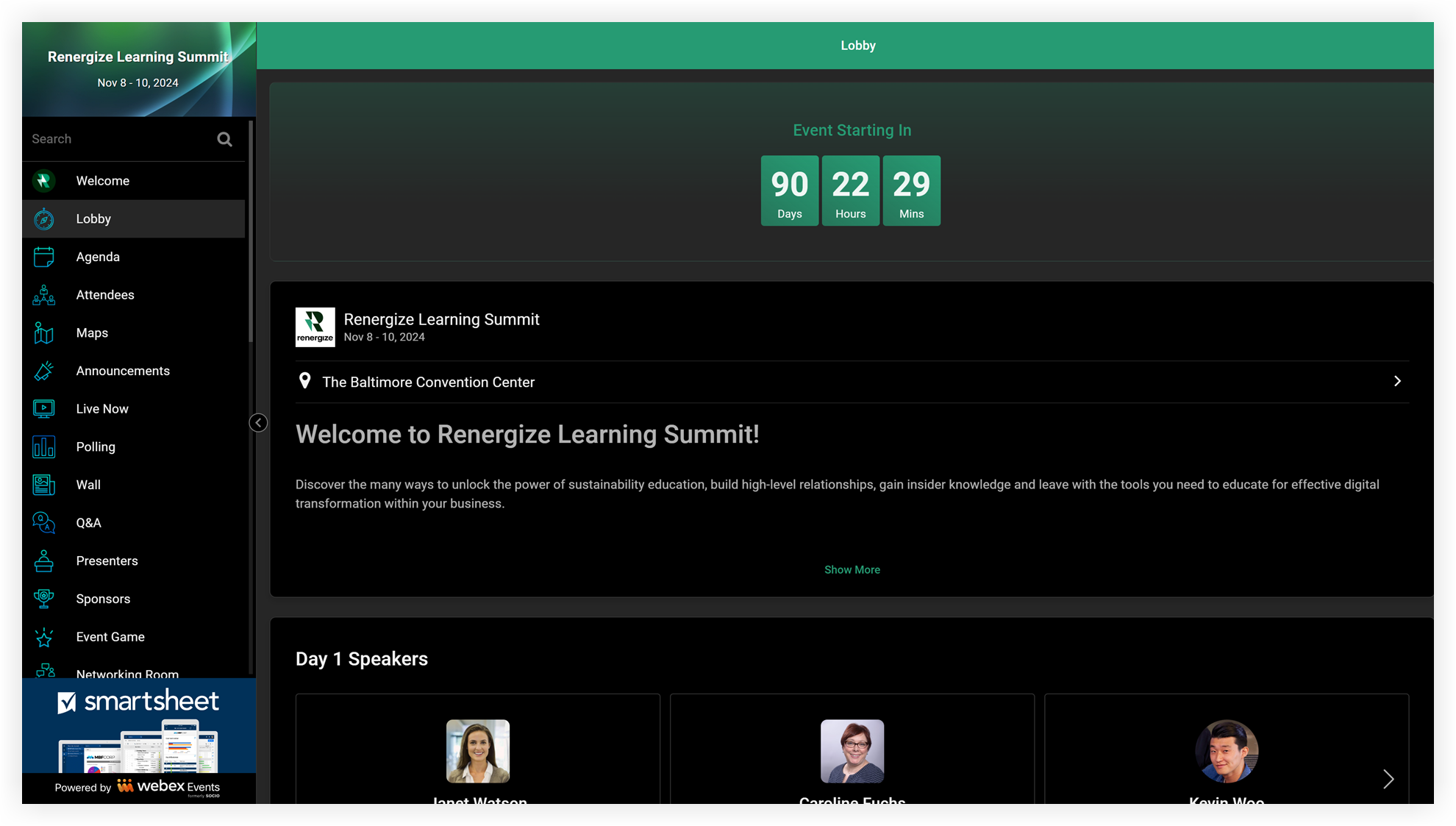The image size is (1456, 826).
Task: Click the search magnifier icon
Action: pyautogui.click(x=224, y=139)
